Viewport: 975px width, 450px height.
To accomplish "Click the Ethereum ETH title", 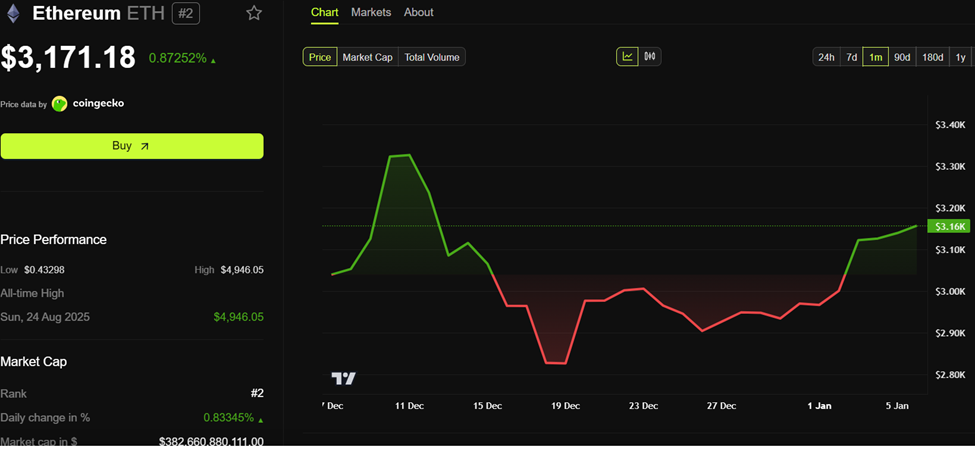I will point(99,14).
